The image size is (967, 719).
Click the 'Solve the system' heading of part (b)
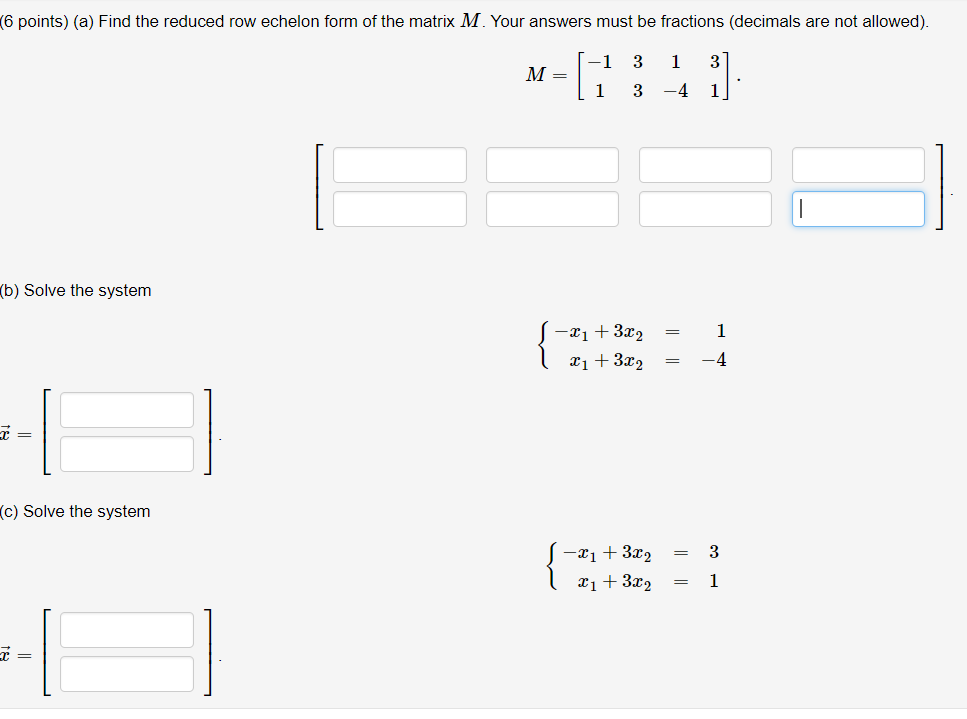pyautogui.click(x=75, y=290)
